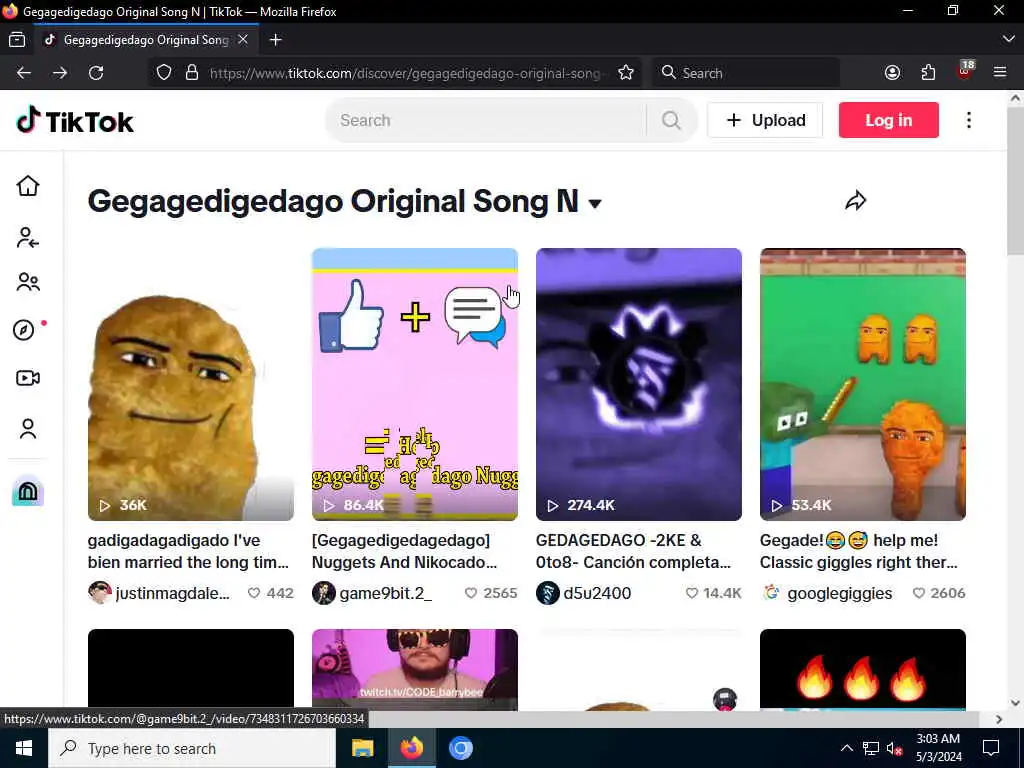Open Firefox View recent browsing icon
Viewport: 1024px width, 768px height.
click(17, 40)
